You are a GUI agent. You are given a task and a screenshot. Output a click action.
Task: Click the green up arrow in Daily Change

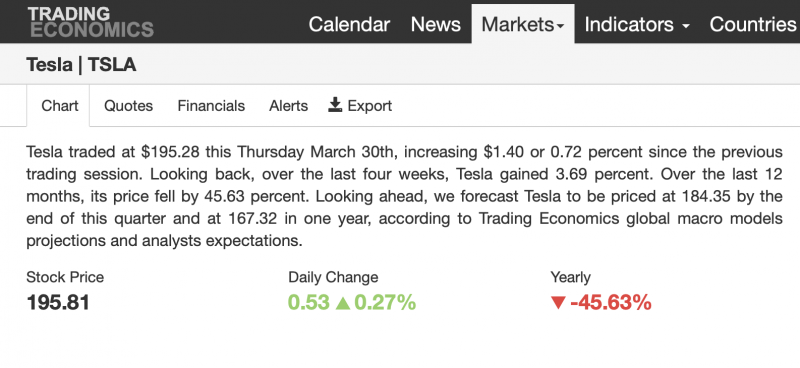(x=343, y=304)
